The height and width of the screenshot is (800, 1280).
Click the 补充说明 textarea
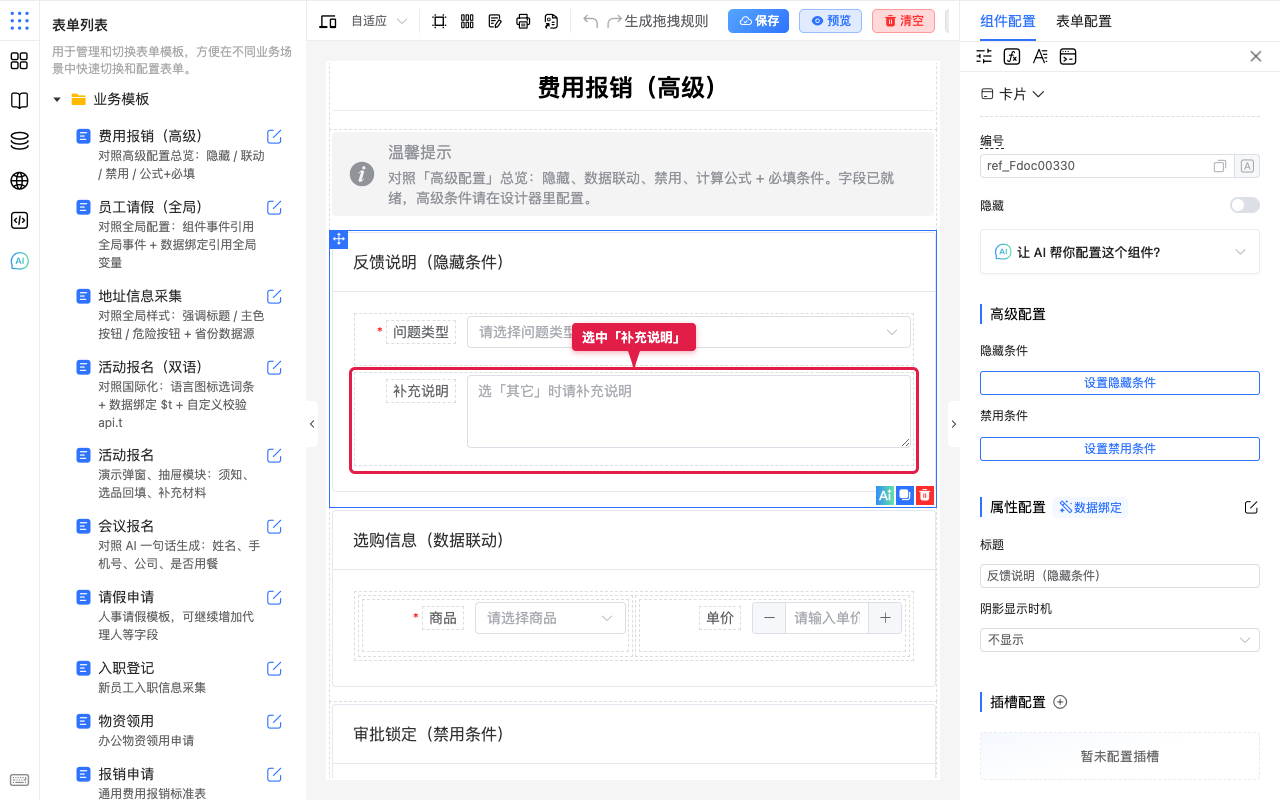[689, 411]
